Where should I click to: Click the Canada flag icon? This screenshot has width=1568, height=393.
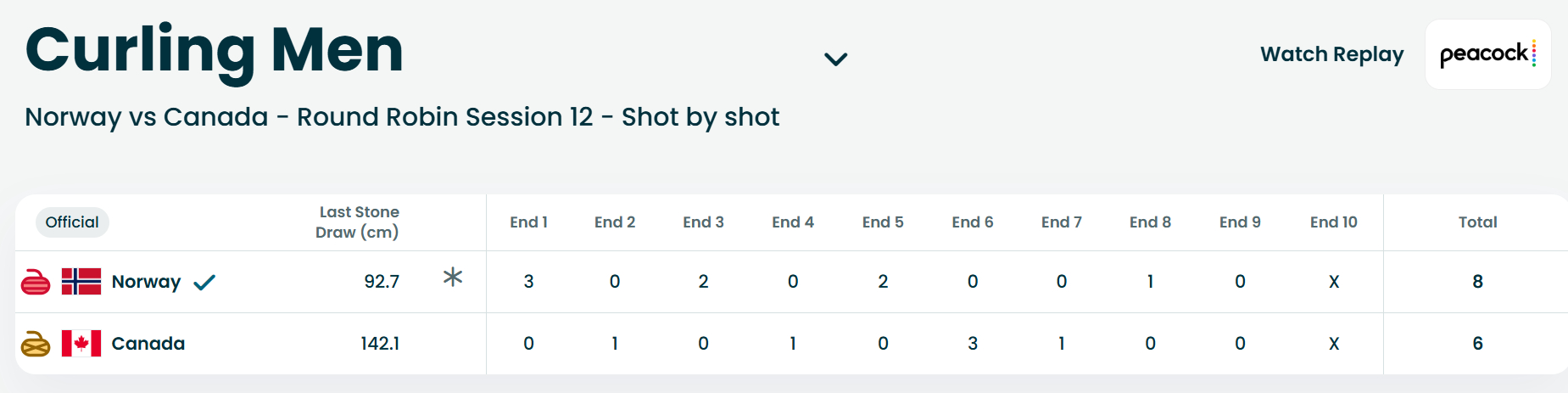point(81,344)
